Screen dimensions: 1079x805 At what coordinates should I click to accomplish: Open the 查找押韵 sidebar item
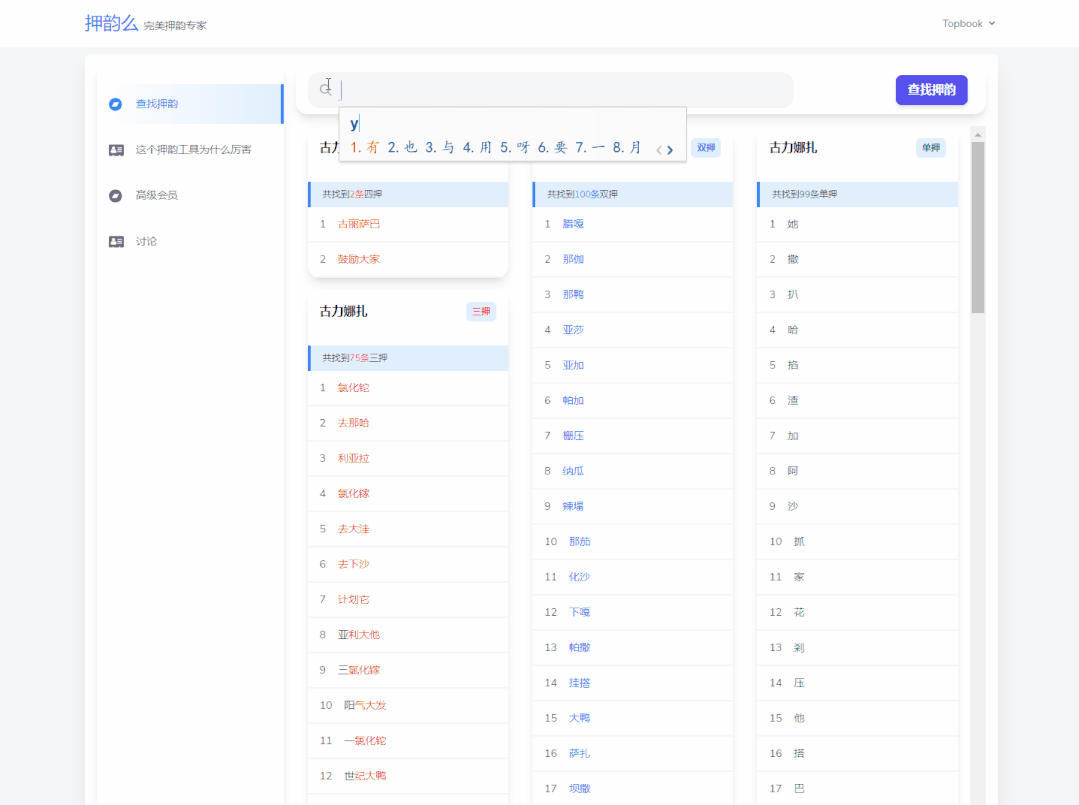(x=191, y=104)
